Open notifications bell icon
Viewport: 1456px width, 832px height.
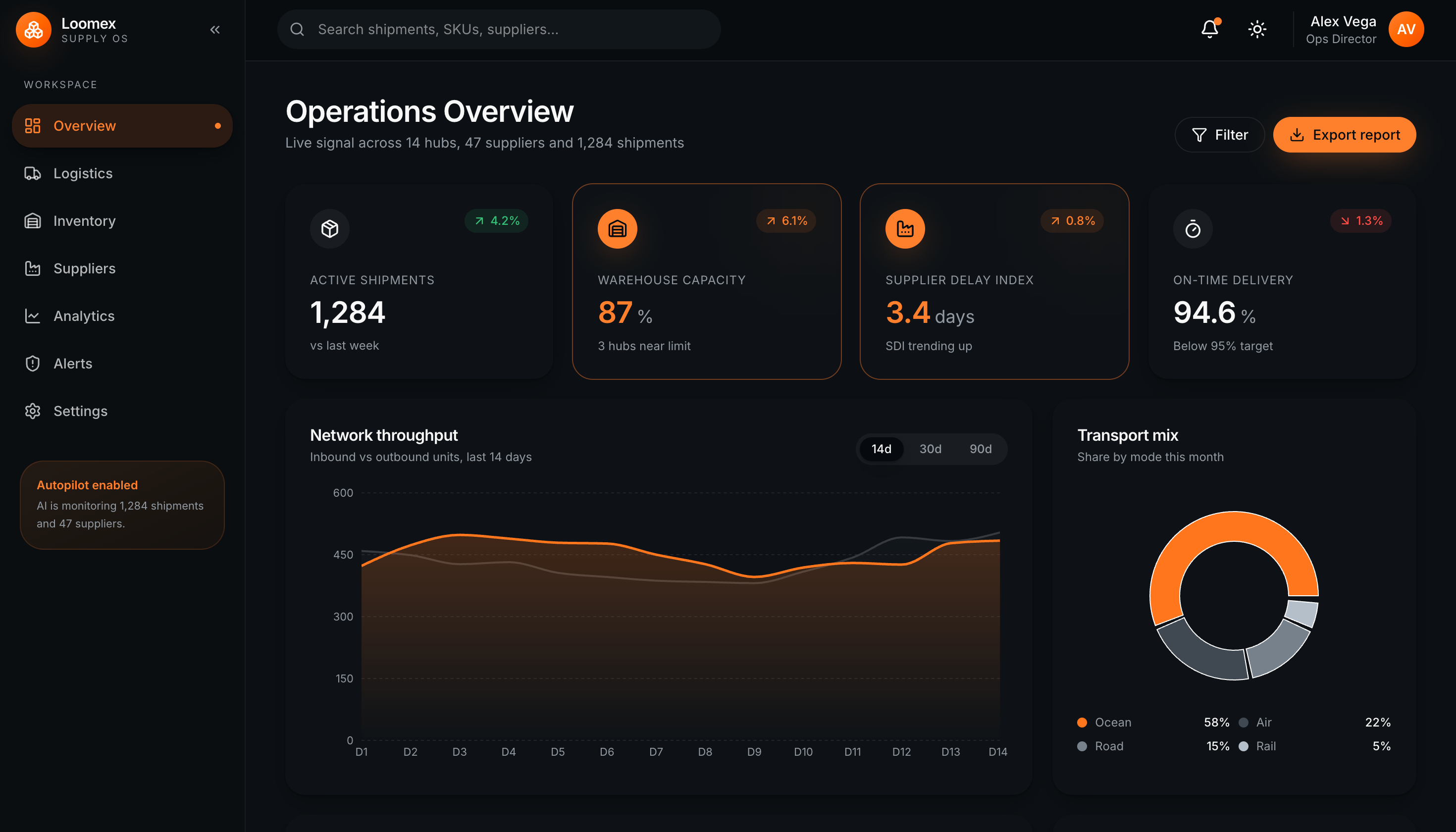pyautogui.click(x=1209, y=29)
